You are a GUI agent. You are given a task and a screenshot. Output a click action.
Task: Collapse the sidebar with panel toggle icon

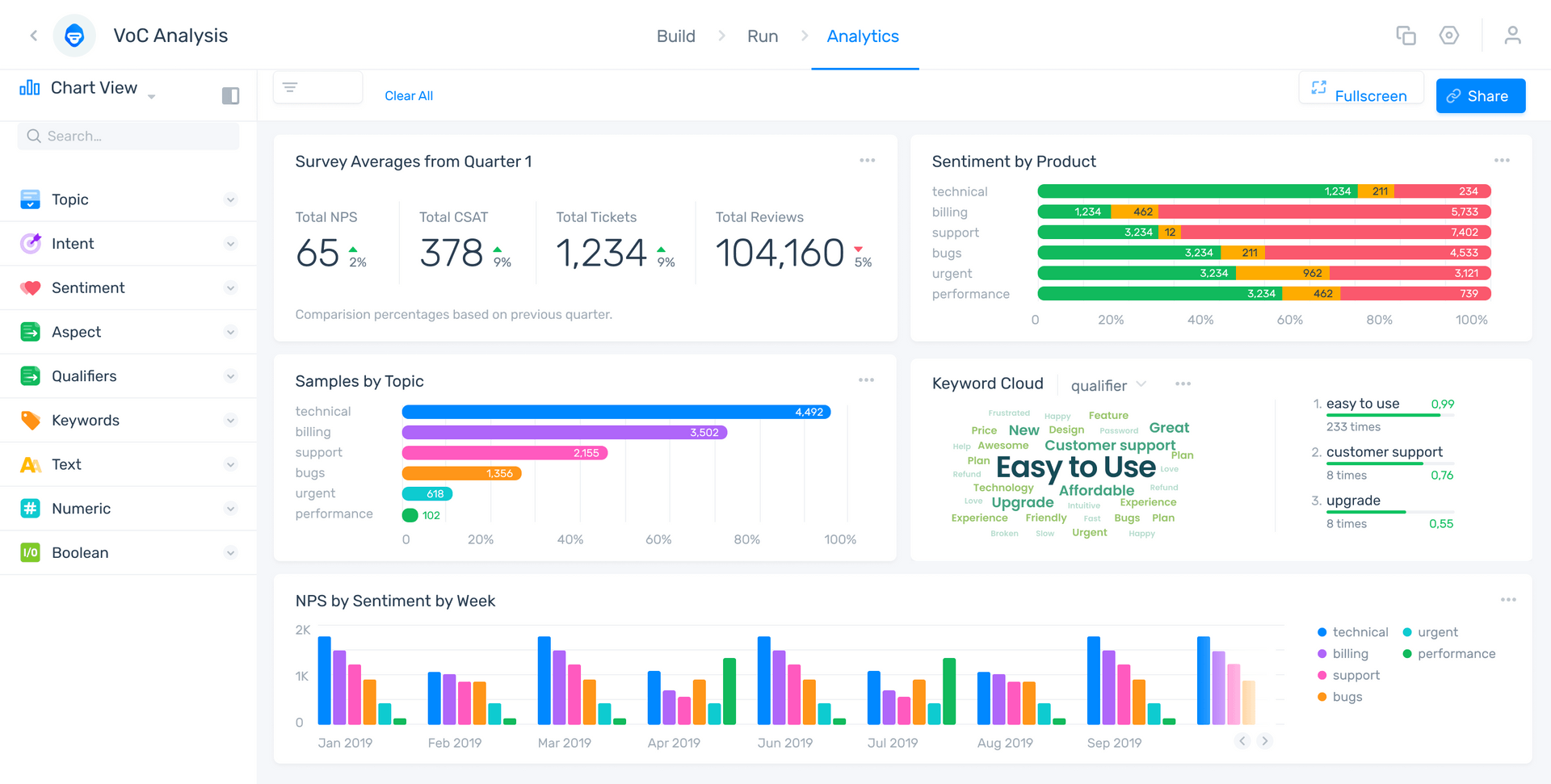tap(230, 96)
